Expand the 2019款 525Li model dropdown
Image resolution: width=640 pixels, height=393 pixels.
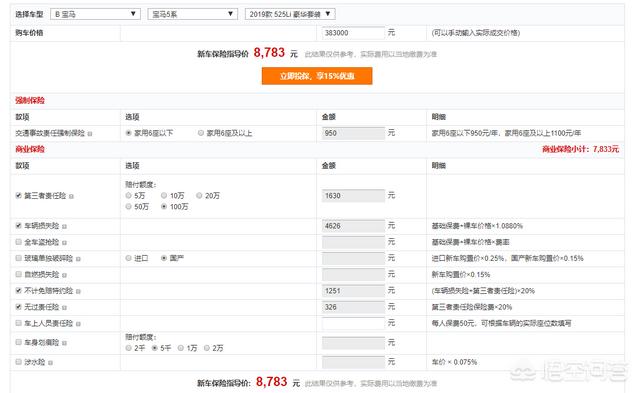coord(290,14)
